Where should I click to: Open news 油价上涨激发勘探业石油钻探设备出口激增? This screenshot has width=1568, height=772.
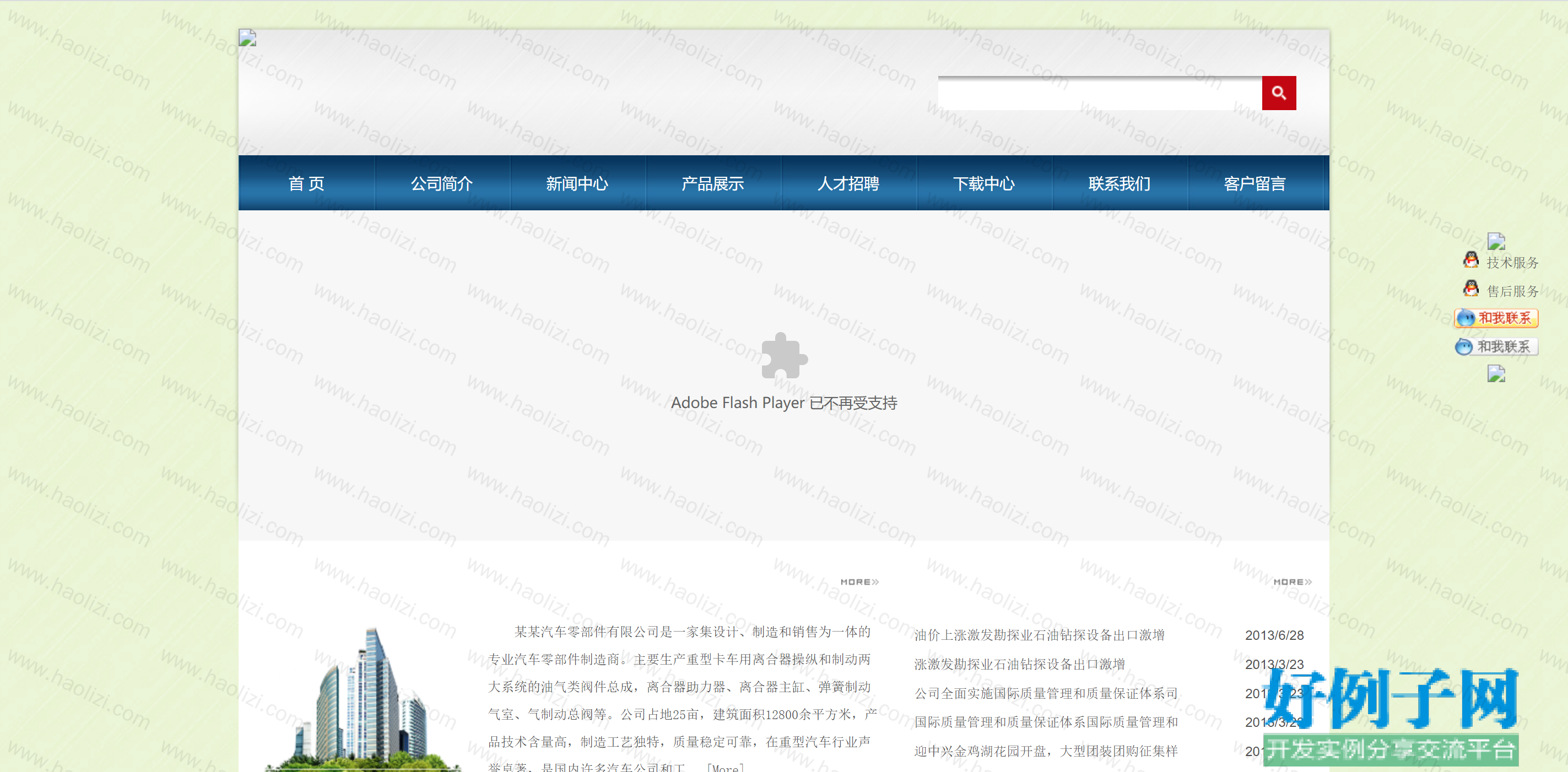(x=1039, y=635)
